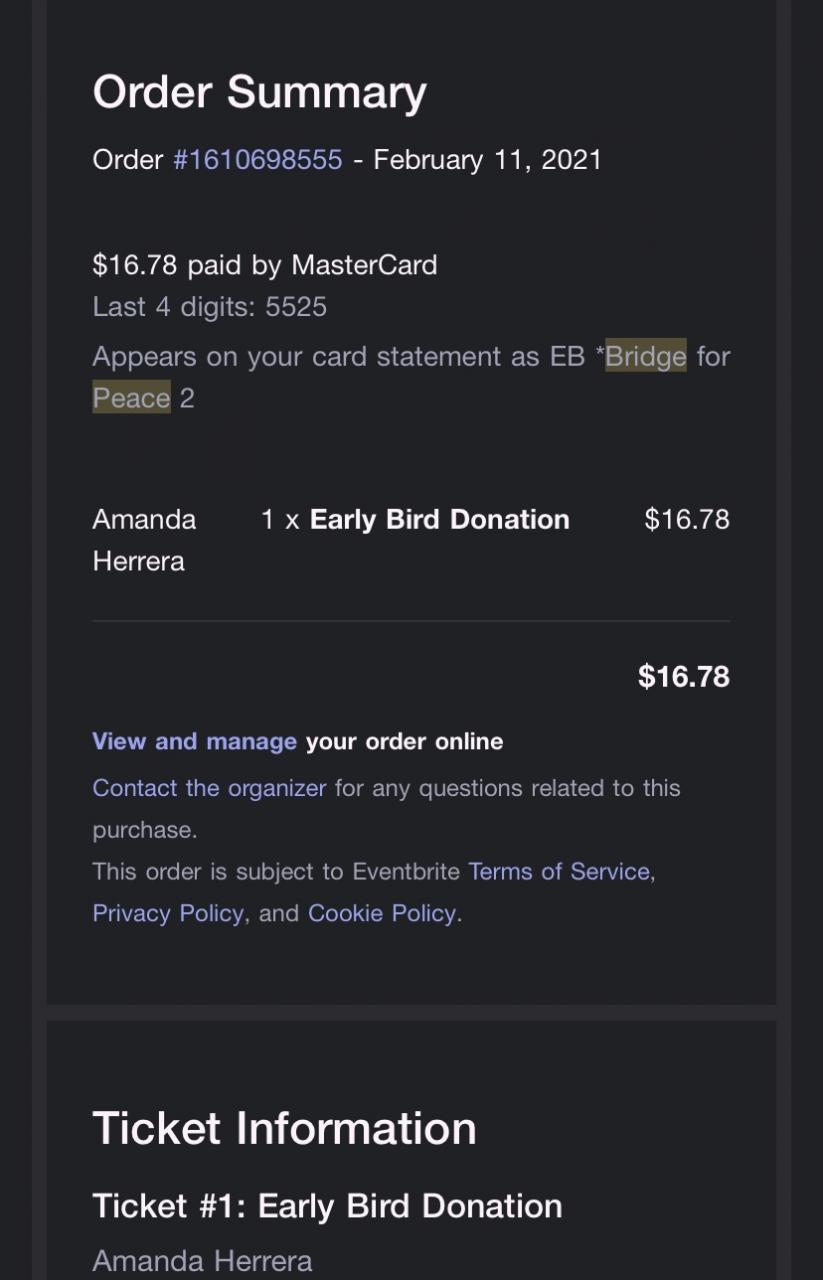
Task: Click the "$16.78 paid by MasterCard" line
Action: tap(264, 265)
